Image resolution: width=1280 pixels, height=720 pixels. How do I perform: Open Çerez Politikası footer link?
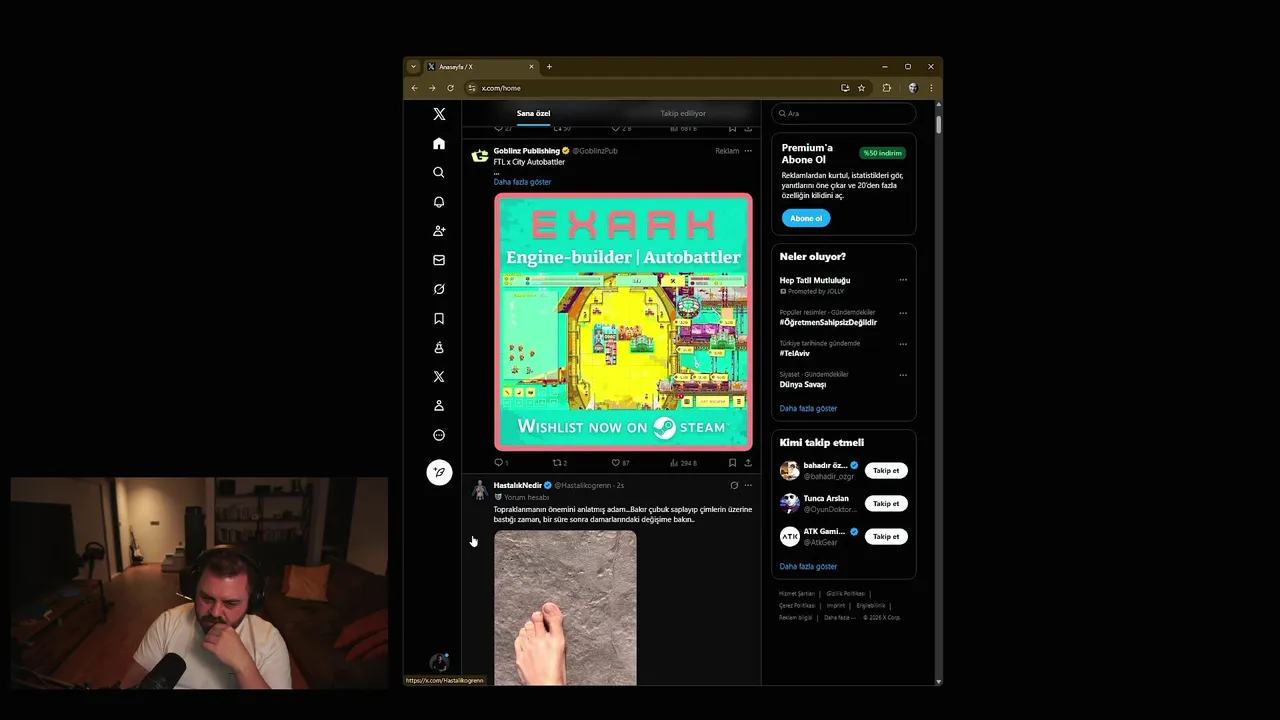[x=797, y=605]
